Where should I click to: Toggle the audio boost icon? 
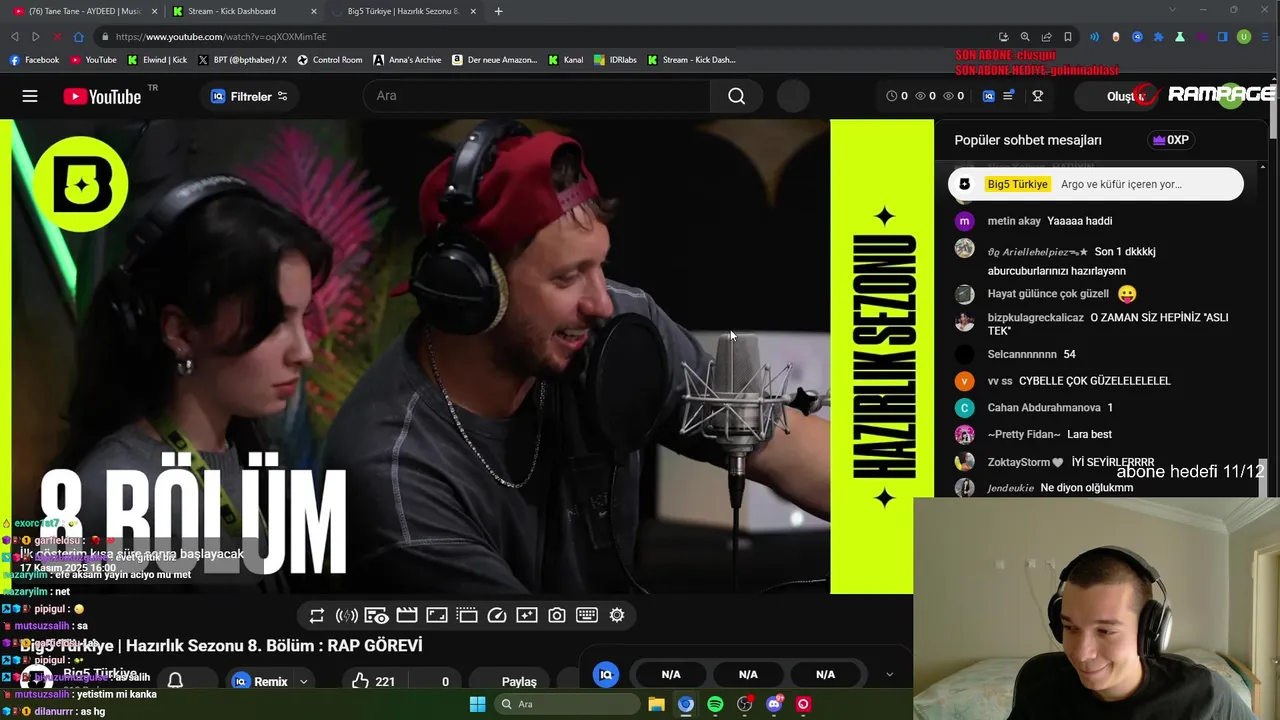click(x=347, y=615)
